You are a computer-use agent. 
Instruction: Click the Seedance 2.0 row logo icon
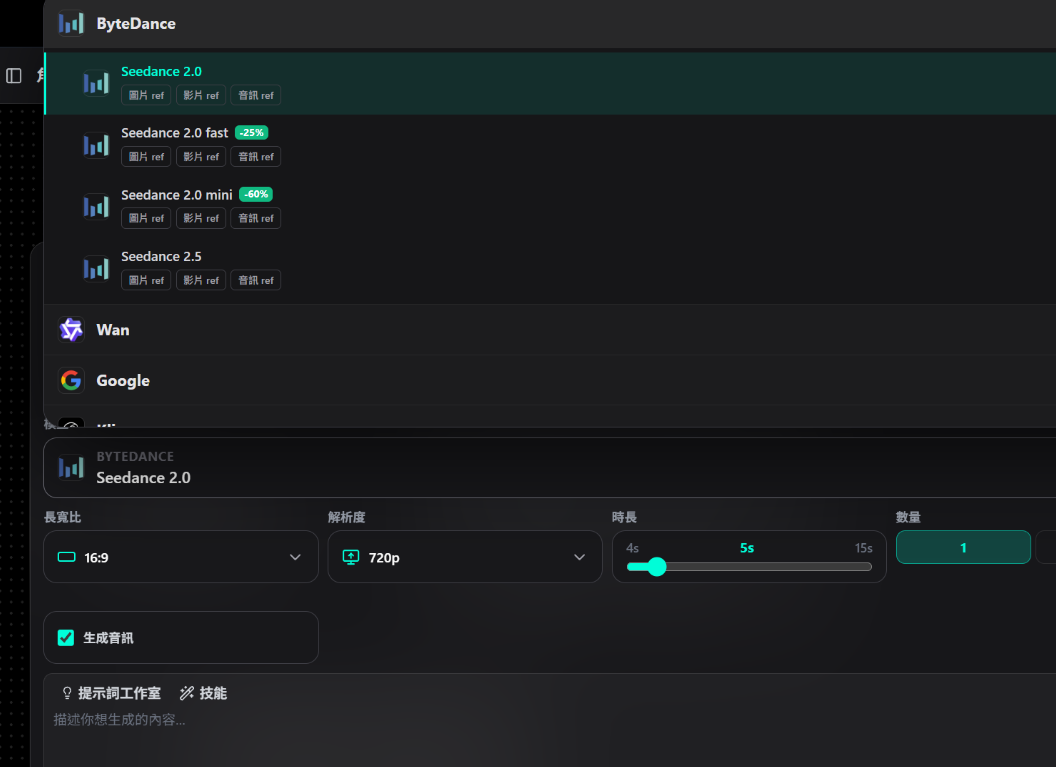coord(96,84)
